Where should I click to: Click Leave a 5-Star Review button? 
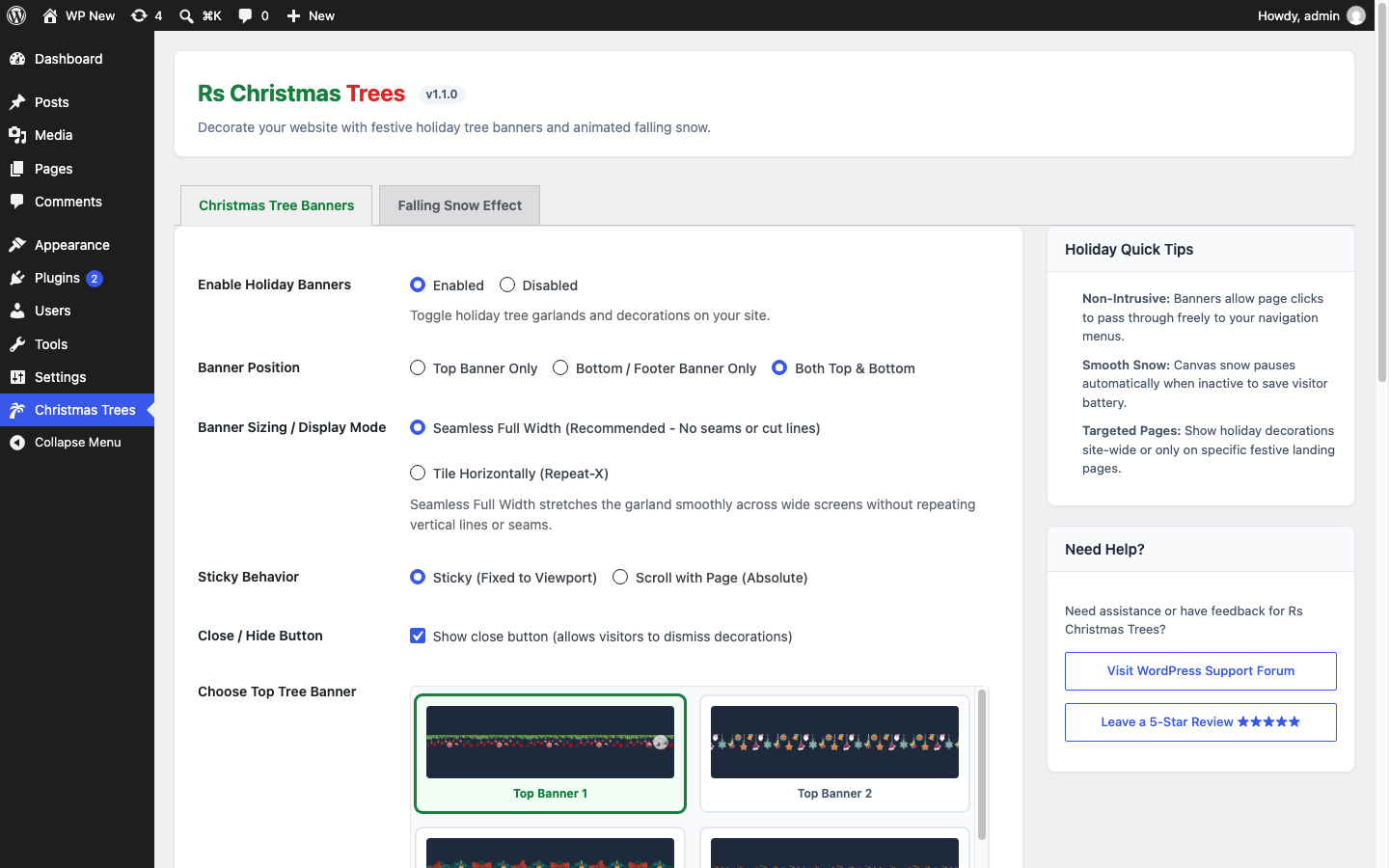(1201, 722)
